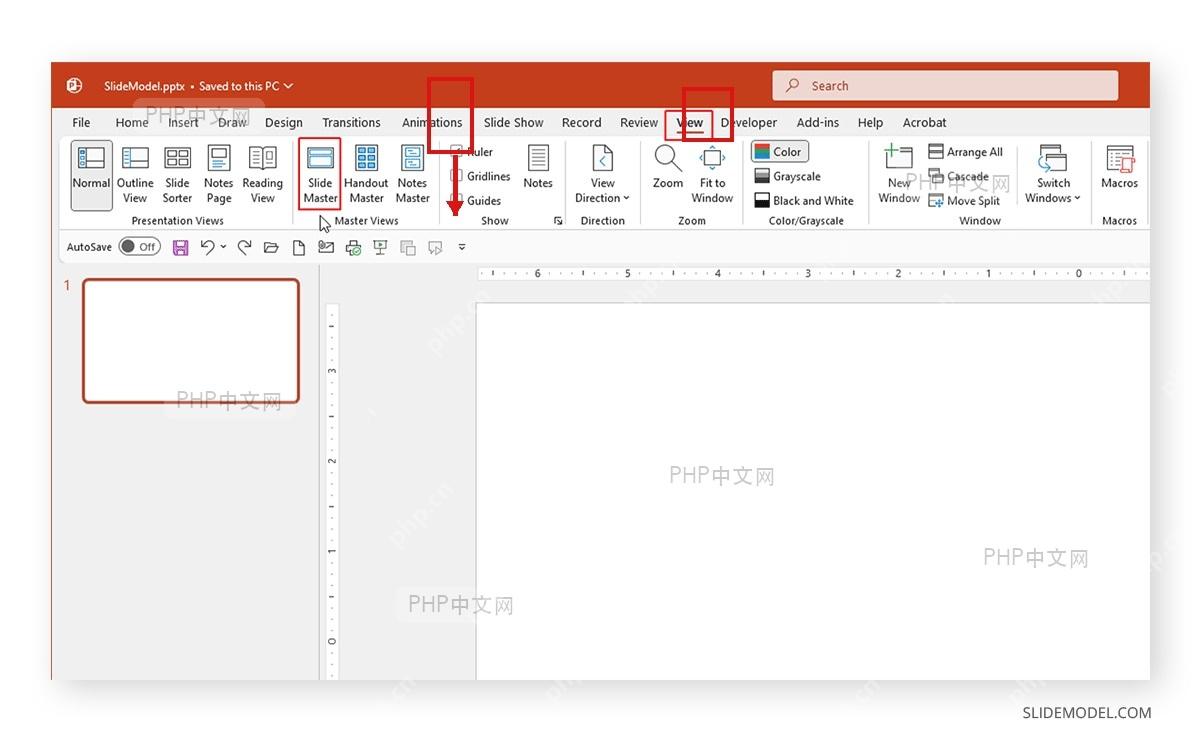Open Customize Quick Access Toolbar dropdown
This screenshot has height=743, width=1200.
462,247
